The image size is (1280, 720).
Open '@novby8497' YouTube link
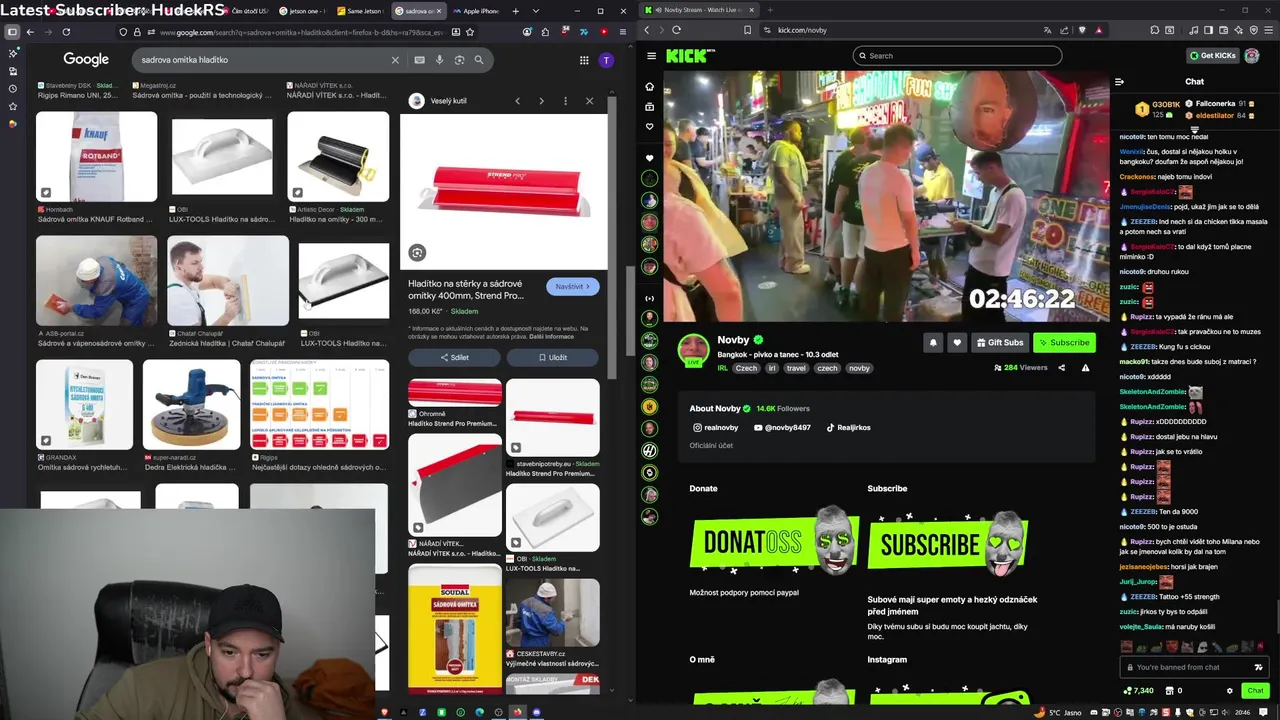coord(782,428)
